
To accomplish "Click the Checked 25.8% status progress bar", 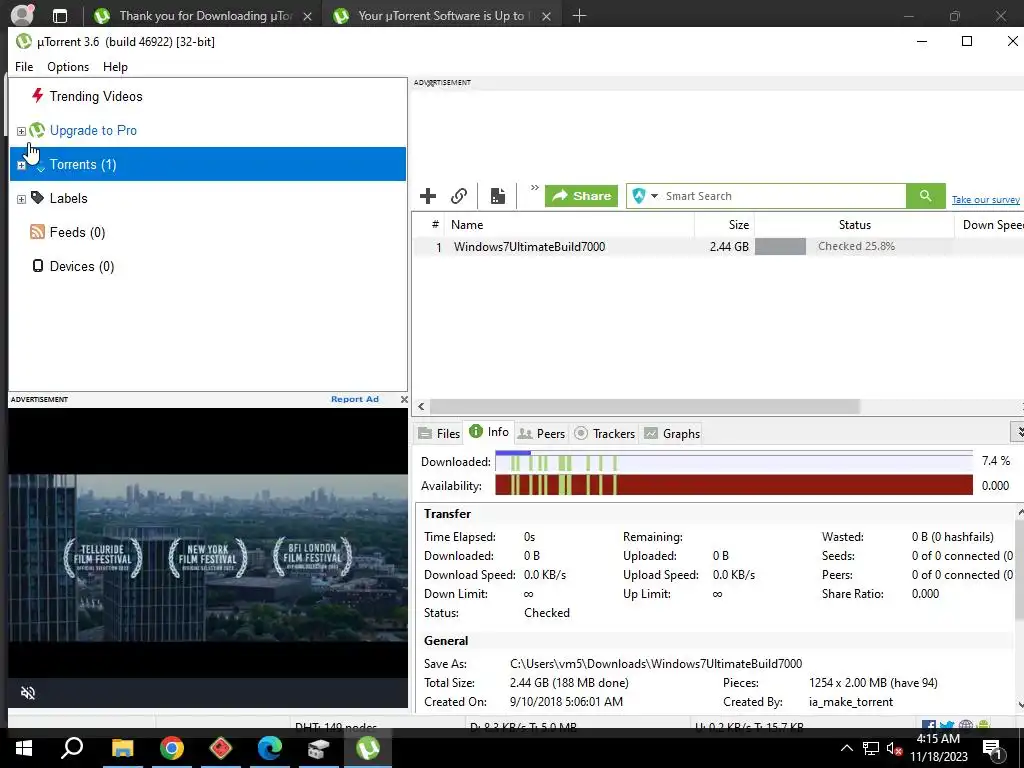I will (x=854, y=246).
